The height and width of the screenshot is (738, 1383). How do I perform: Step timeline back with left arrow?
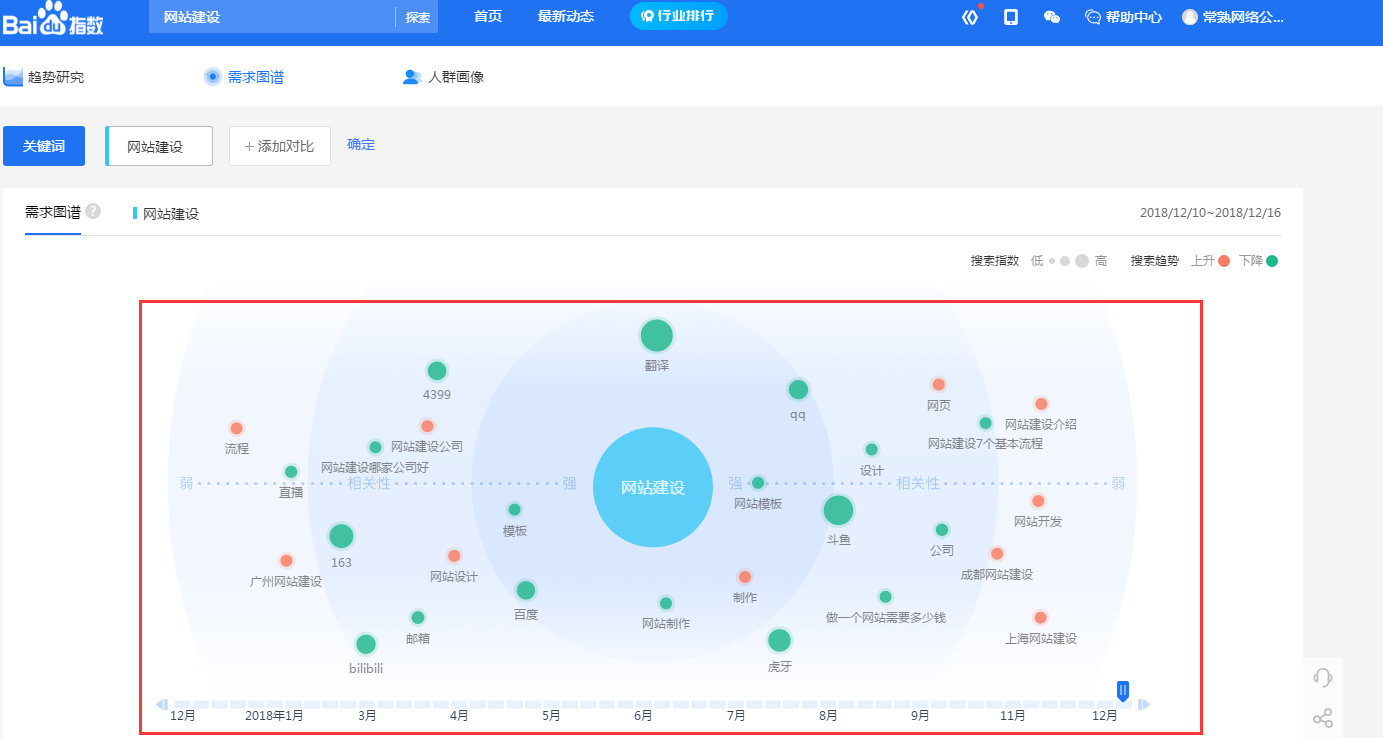(161, 704)
